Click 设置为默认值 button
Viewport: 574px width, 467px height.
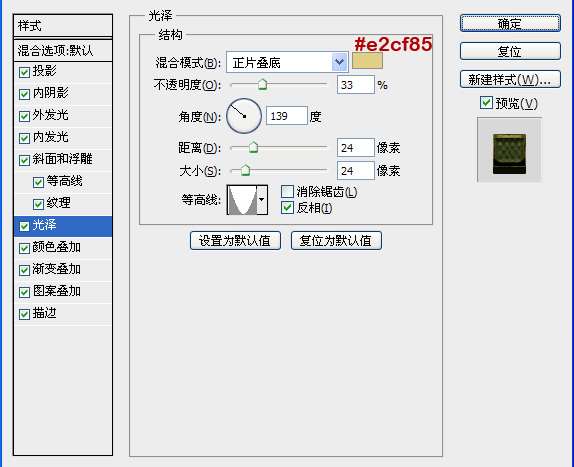pos(235,240)
